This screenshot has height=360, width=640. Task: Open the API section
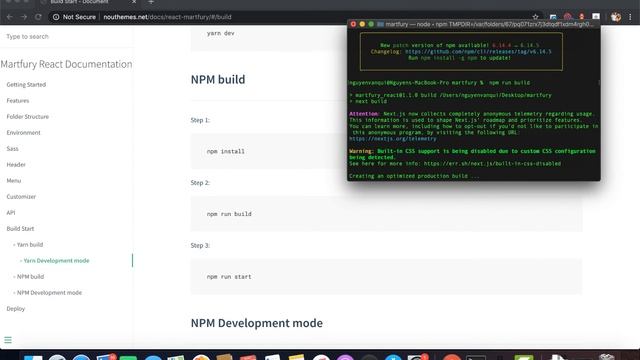pos(11,213)
